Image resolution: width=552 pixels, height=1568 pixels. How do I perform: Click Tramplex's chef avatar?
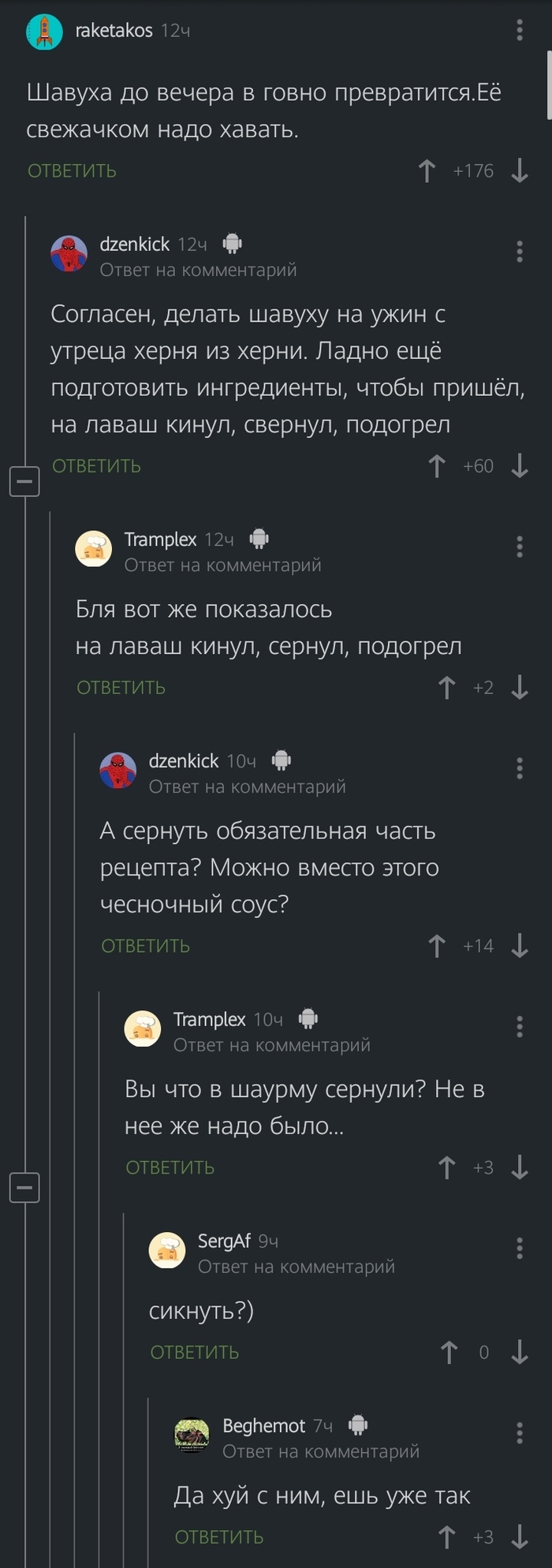(x=94, y=550)
